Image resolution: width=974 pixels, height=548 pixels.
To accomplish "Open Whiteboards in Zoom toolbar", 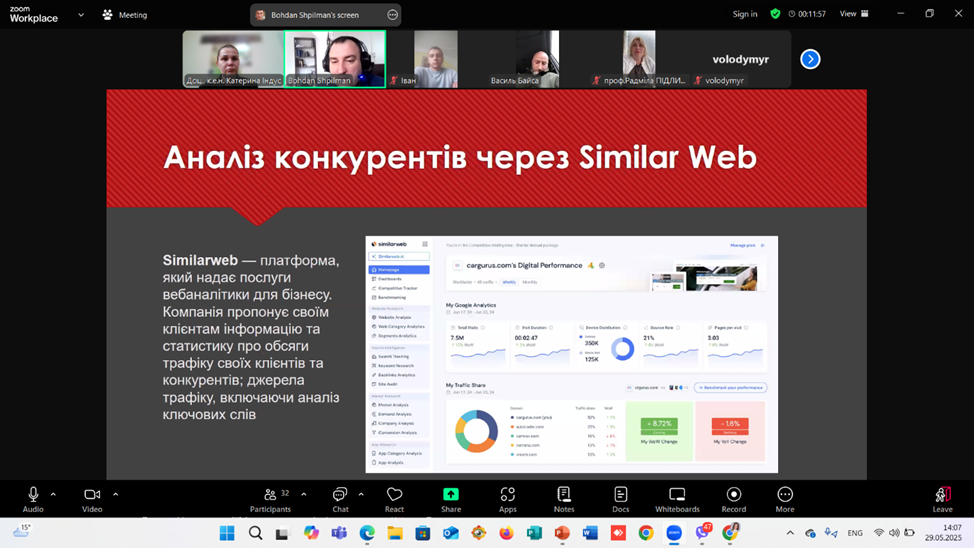I will click(x=677, y=500).
